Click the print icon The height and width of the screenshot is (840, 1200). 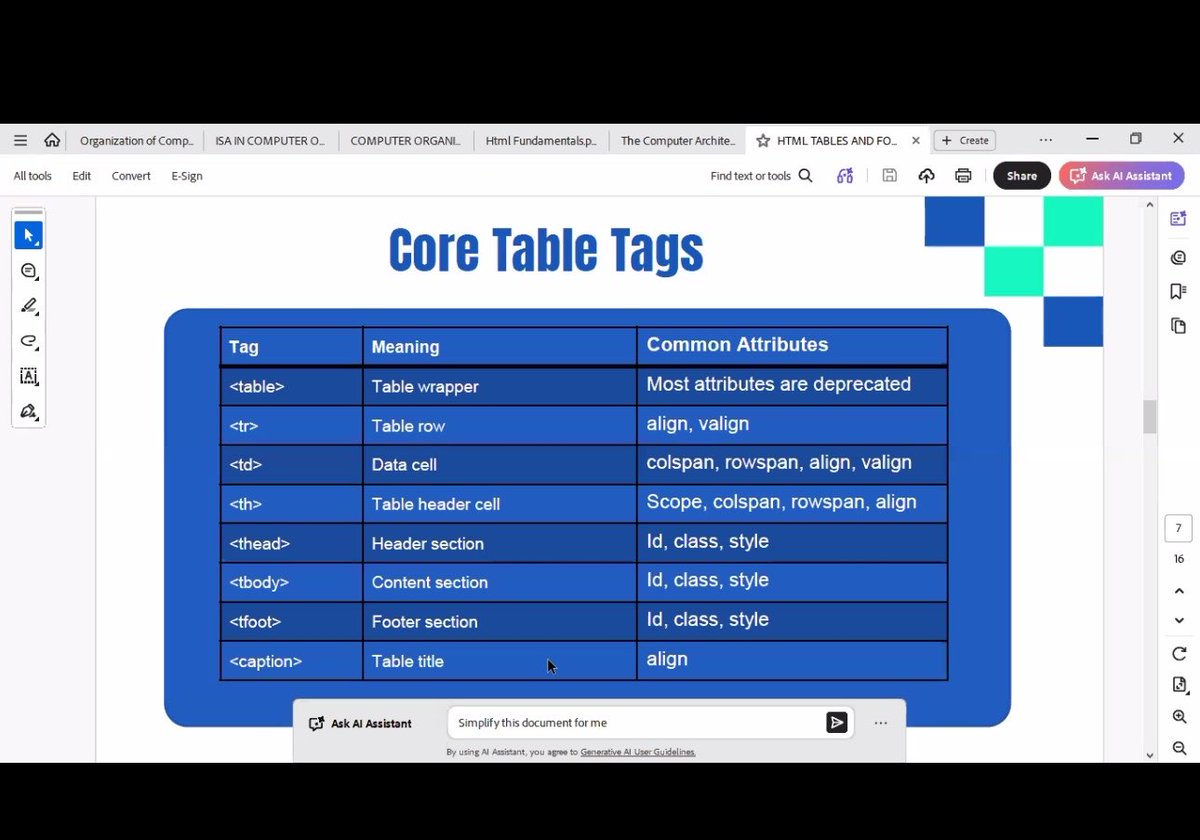963,176
